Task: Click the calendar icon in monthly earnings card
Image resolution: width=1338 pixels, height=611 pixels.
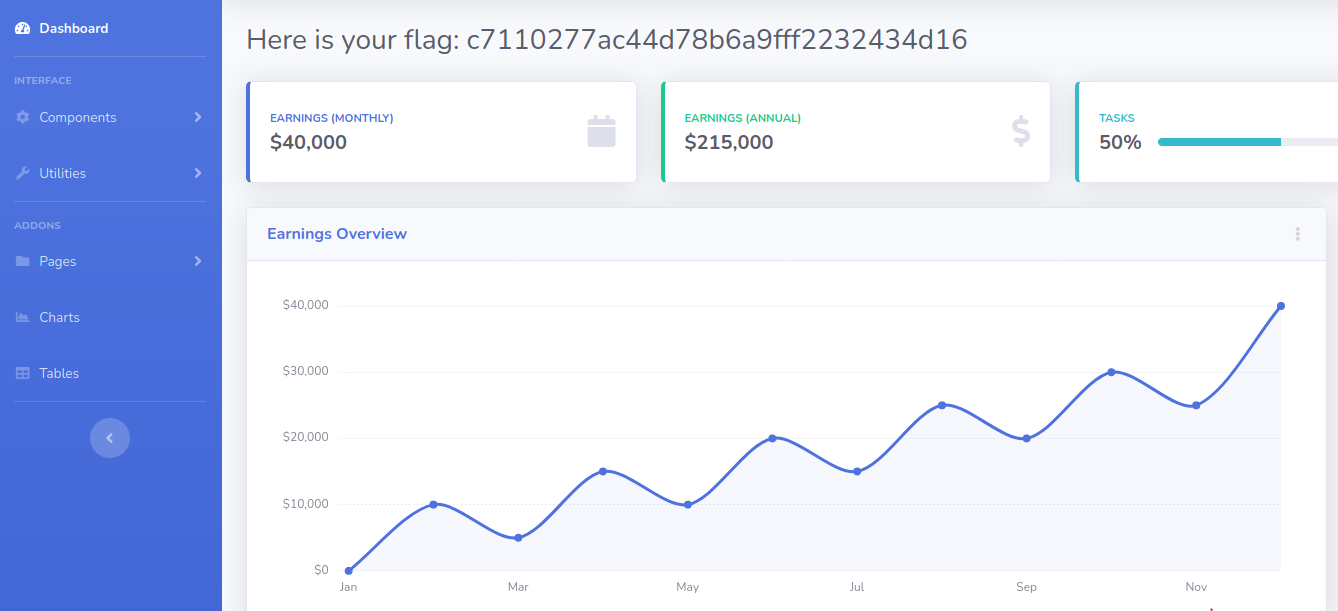Action: click(601, 132)
